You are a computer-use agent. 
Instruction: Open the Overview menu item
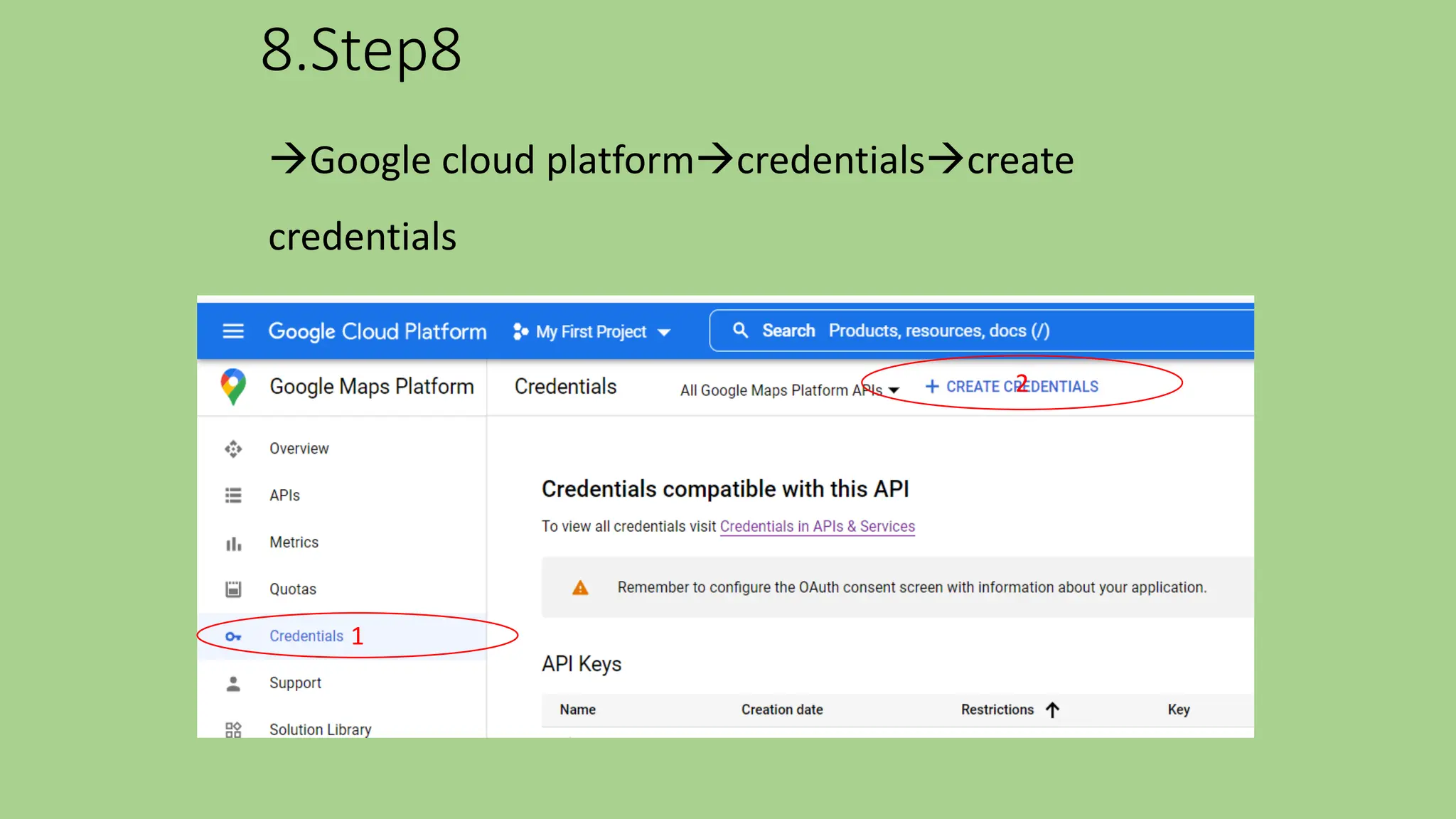299,449
